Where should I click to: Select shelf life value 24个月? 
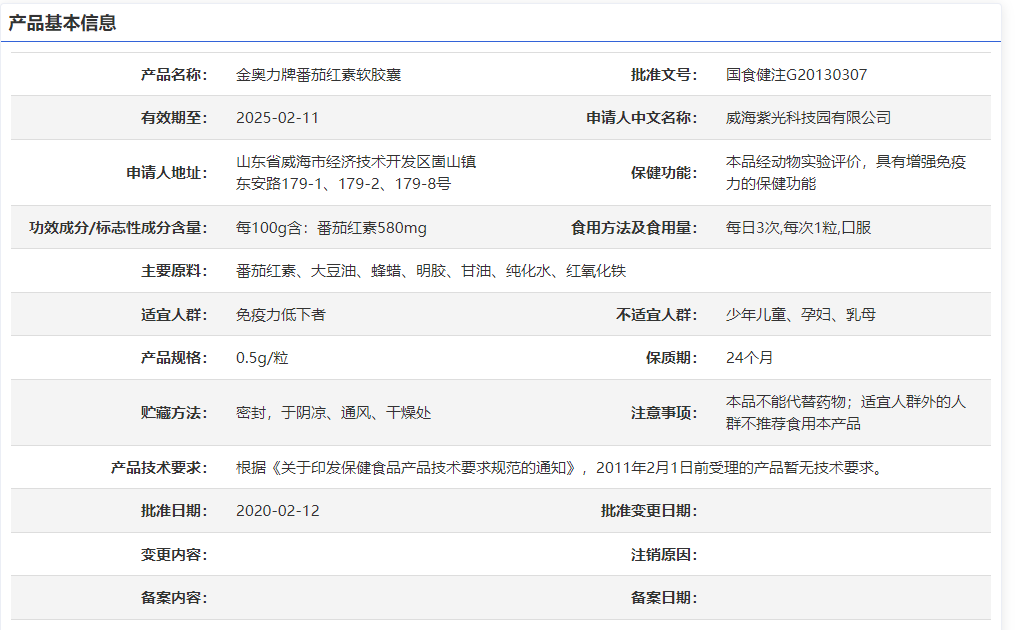(x=749, y=357)
